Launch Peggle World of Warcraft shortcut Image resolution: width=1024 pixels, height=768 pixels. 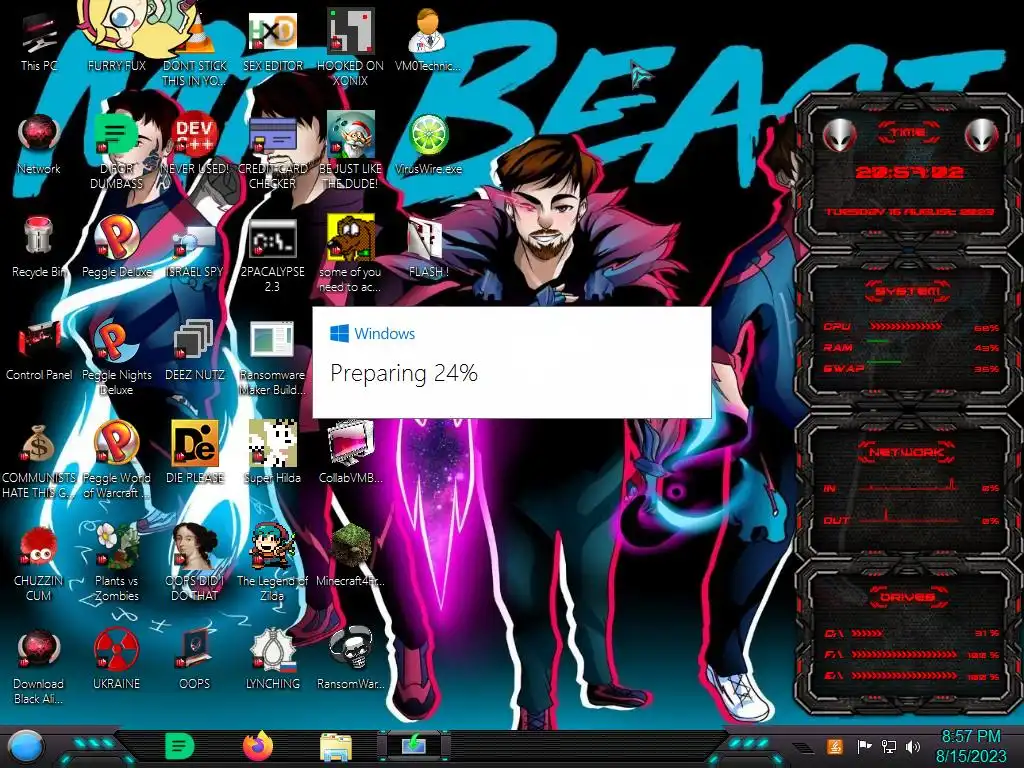(116, 460)
